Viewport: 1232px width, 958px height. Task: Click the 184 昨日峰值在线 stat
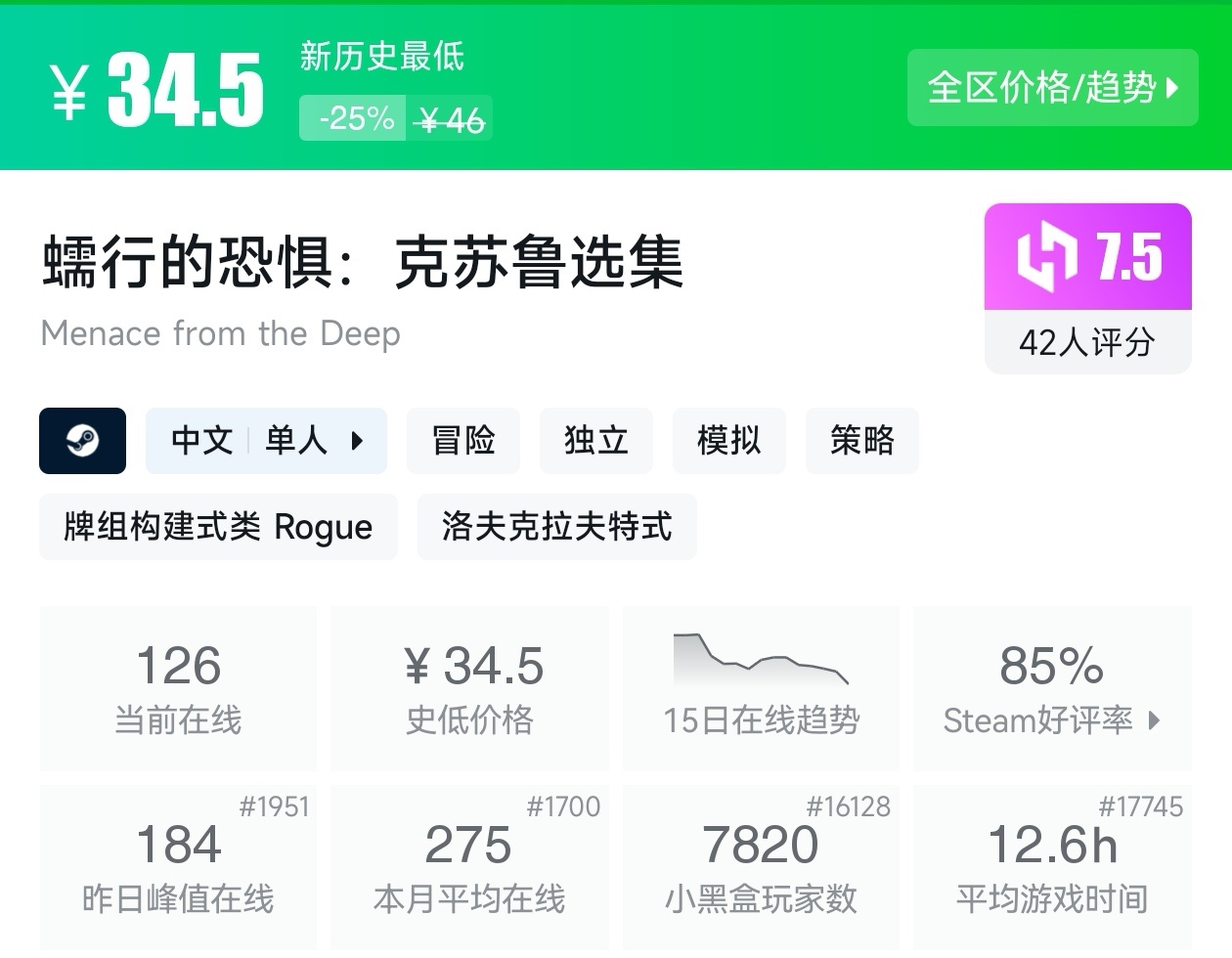click(178, 867)
